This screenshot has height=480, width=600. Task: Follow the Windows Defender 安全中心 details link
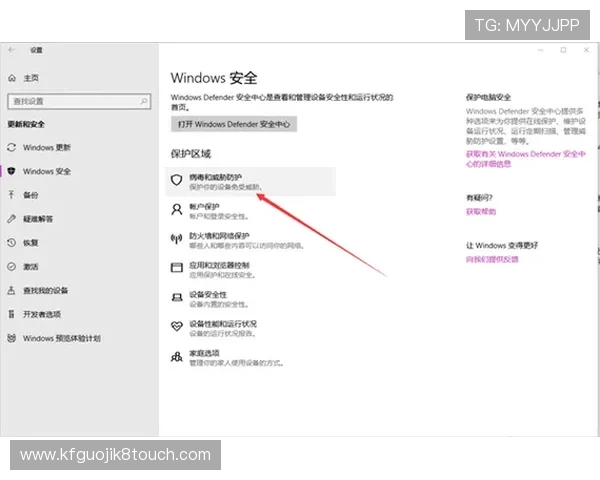pyautogui.click(x=526, y=159)
